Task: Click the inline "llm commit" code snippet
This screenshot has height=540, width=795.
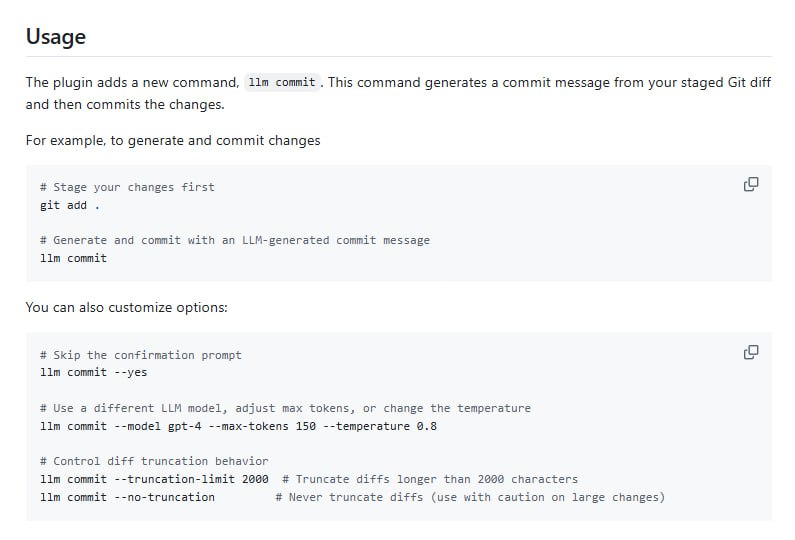Action: click(x=284, y=83)
